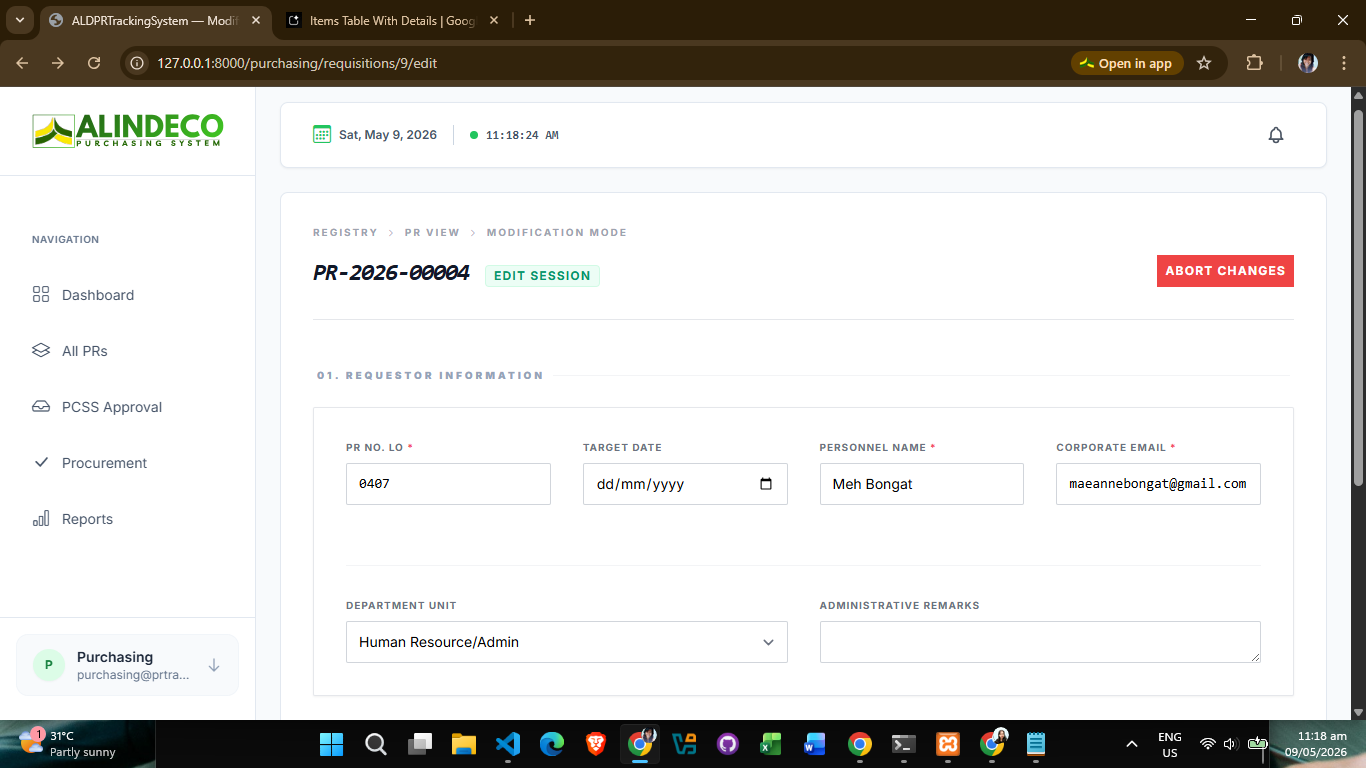The width and height of the screenshot is (1366, 768).
Task: Open the browser tab search dropdown arrow
Action: (x=19, y=20)
